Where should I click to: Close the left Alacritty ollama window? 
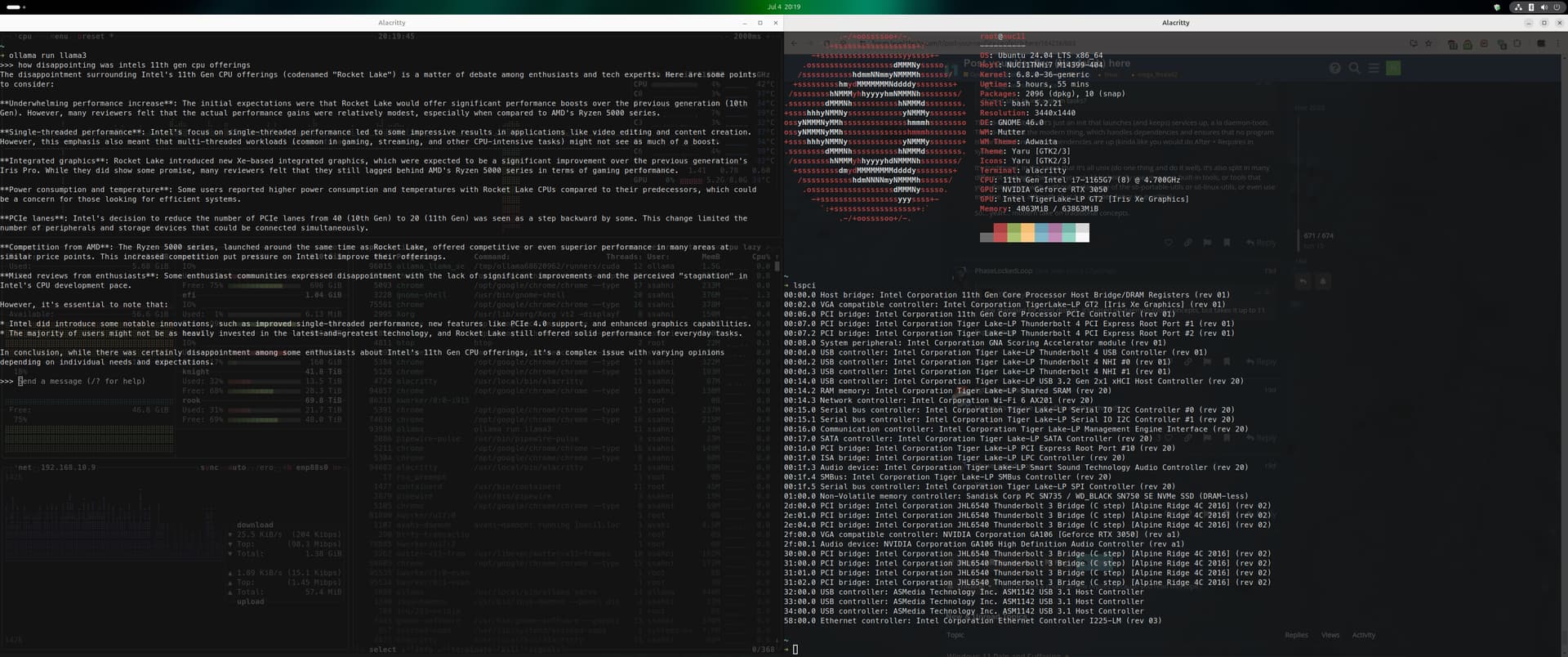coord(775,23)
